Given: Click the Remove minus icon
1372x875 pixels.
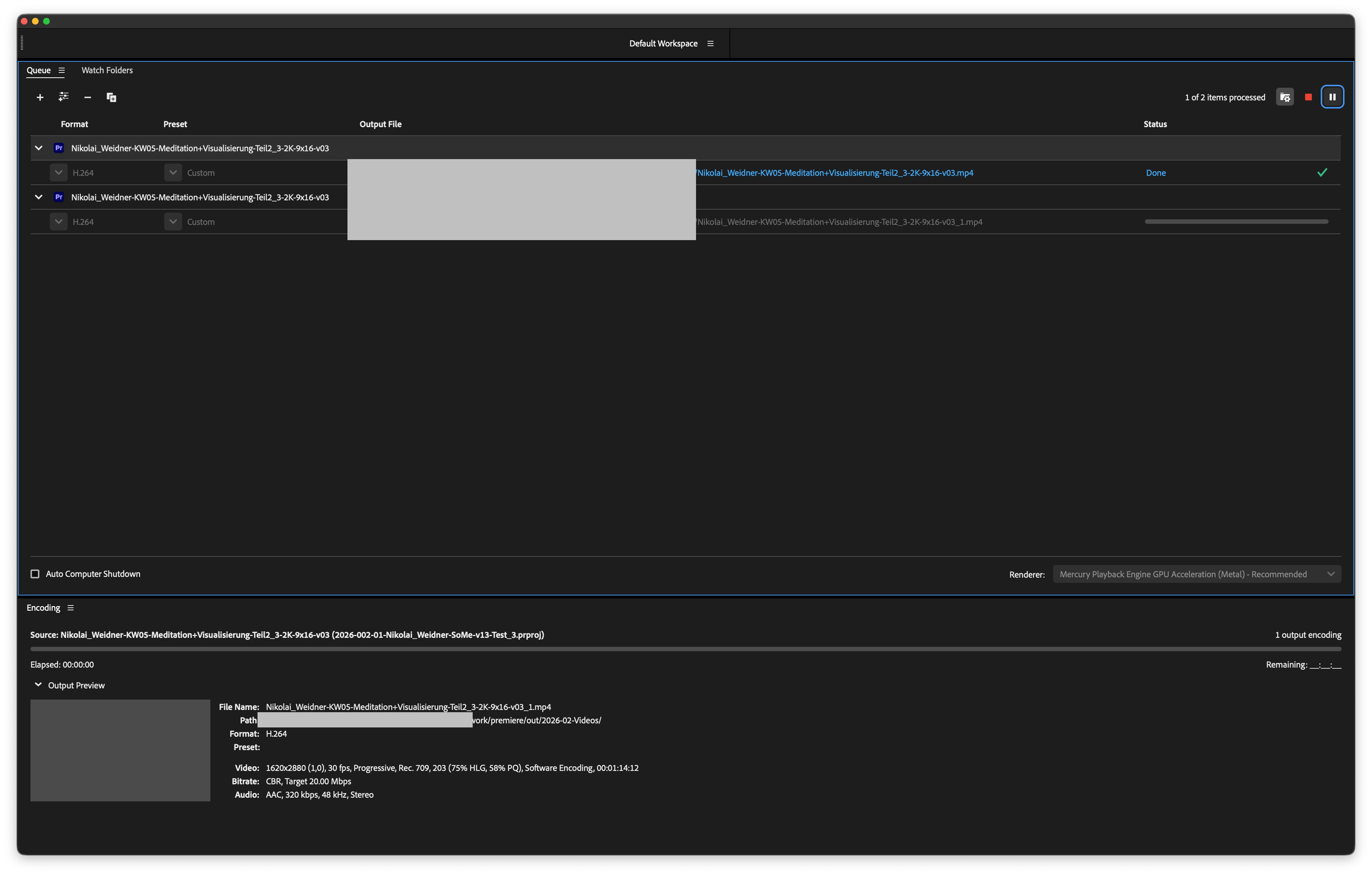Looking at the screenshot, I should coord(87,97).
